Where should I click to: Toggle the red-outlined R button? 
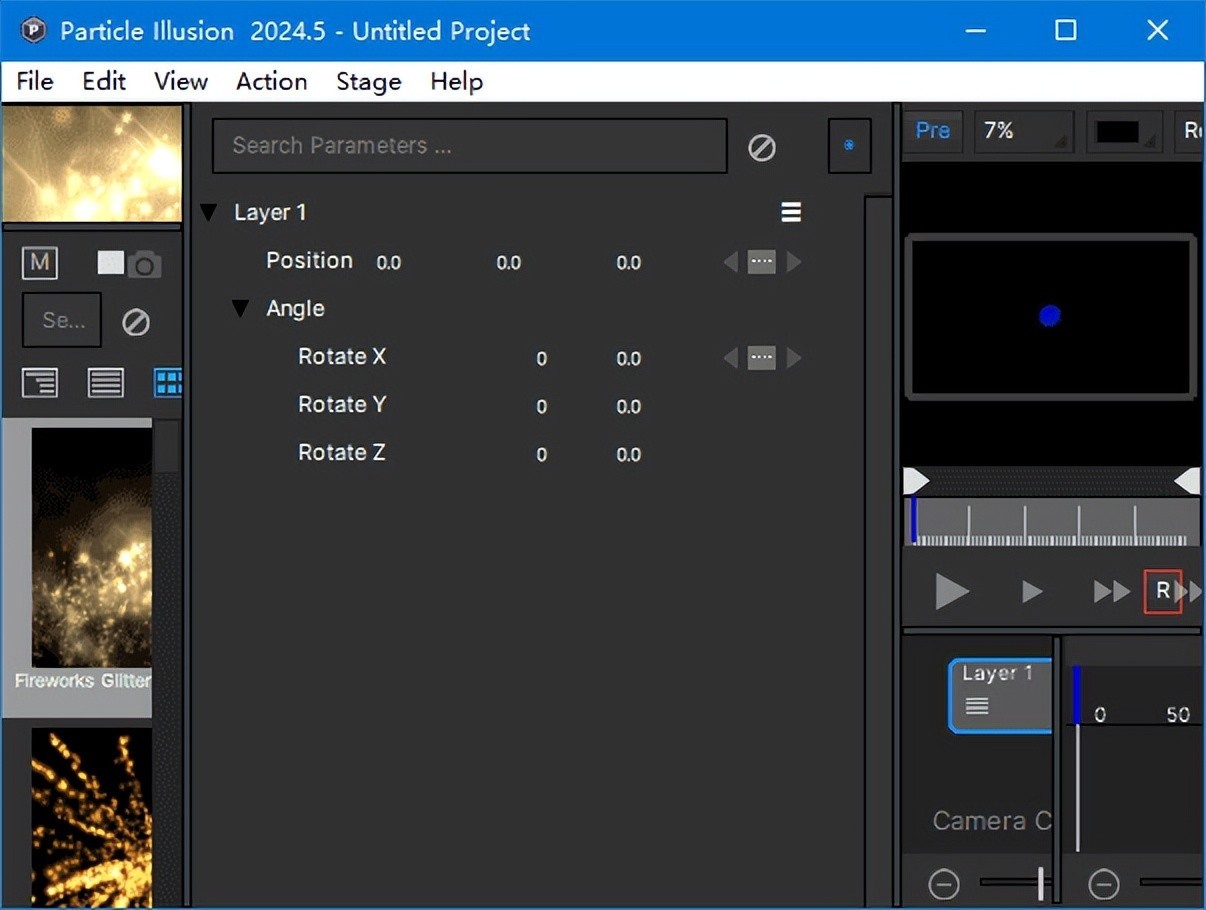tap(1162, 592)
